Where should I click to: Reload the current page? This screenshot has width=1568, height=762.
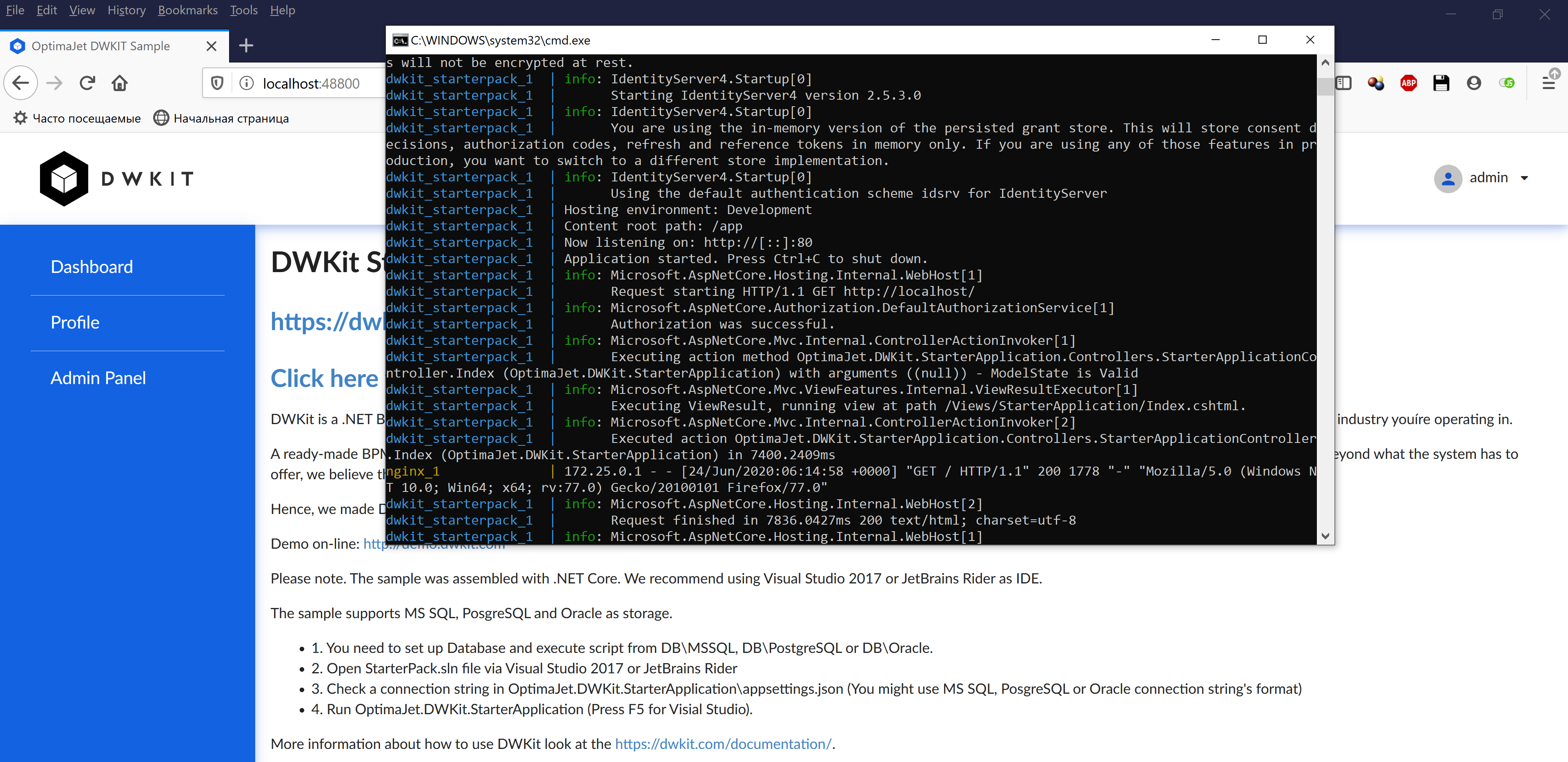tap(87, 83)
